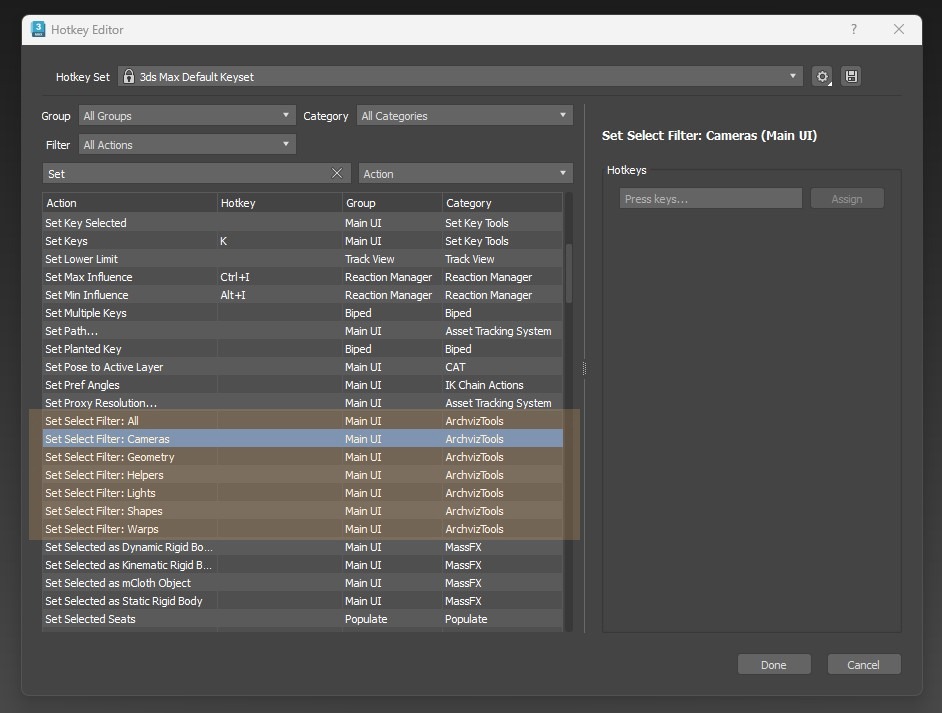Viewport: 942px width, 713px height.
Task: Expand the Hotkey Set dropdown
Action: coord(793,77)
